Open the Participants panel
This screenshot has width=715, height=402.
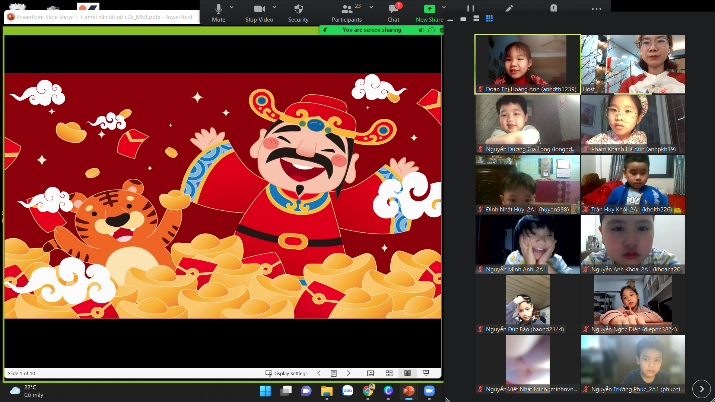point(346,9)
